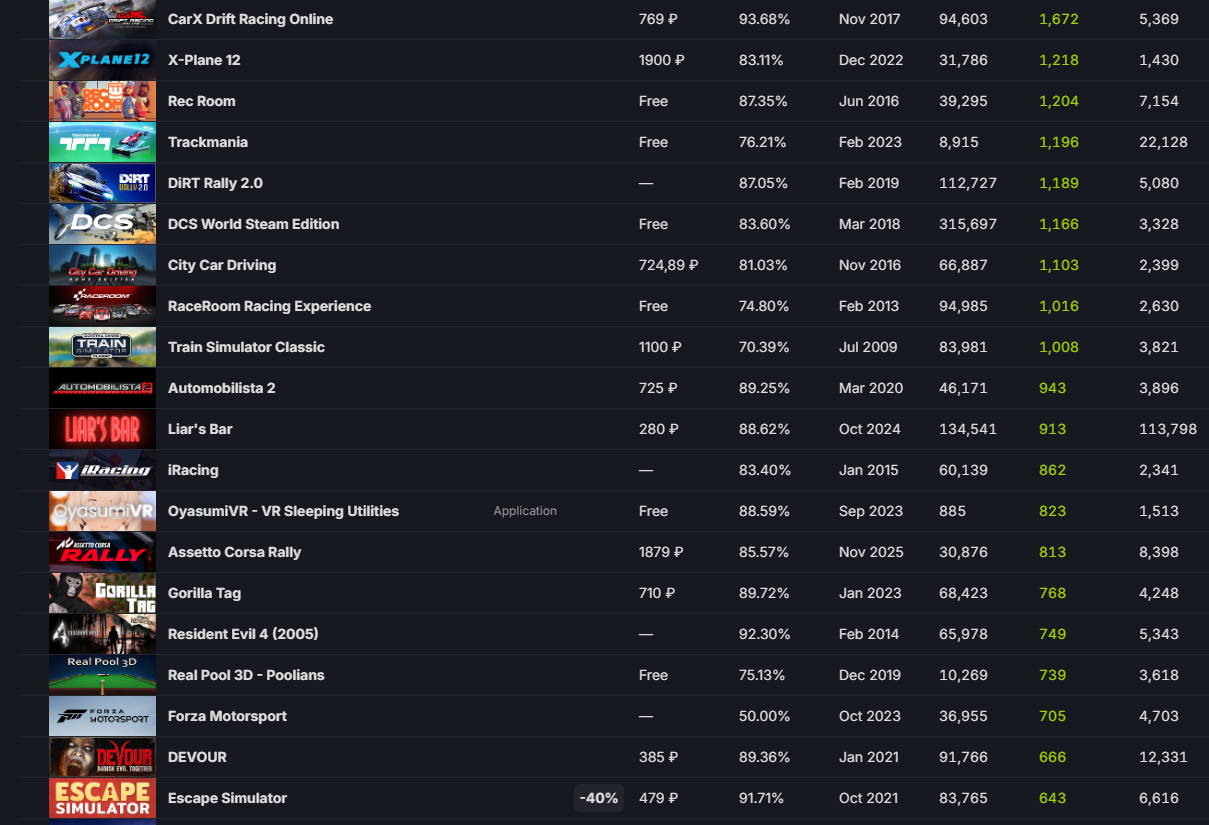The width and height of the screenshot is (1209, 825).
Task: Open the Forza Motorsport logo thumbnail
Action: pyautogui.click(x=102, y=716)
